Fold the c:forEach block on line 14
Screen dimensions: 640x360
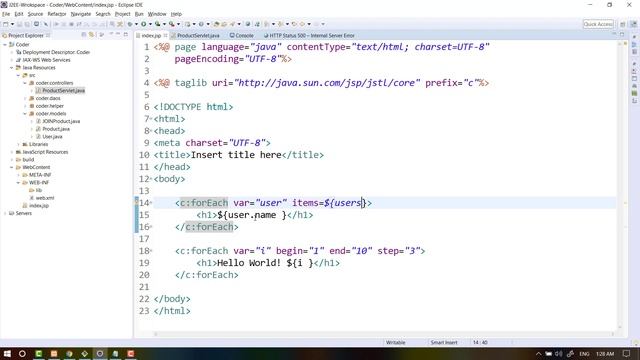click(151, 202)
